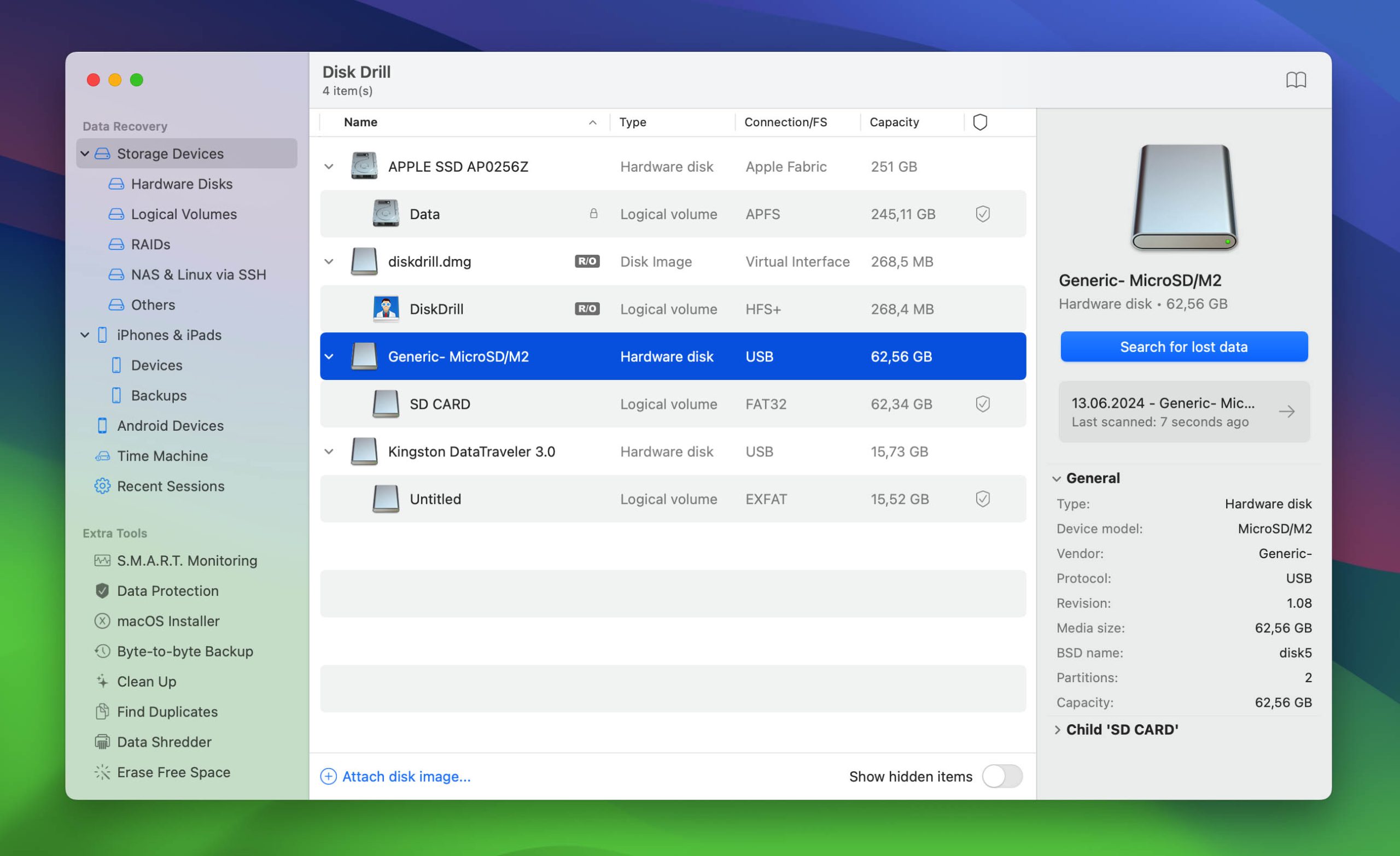Screen dimensions: 1400x856
Task: Click the Untitled volume icon
Action: click(x=386, y=499)
